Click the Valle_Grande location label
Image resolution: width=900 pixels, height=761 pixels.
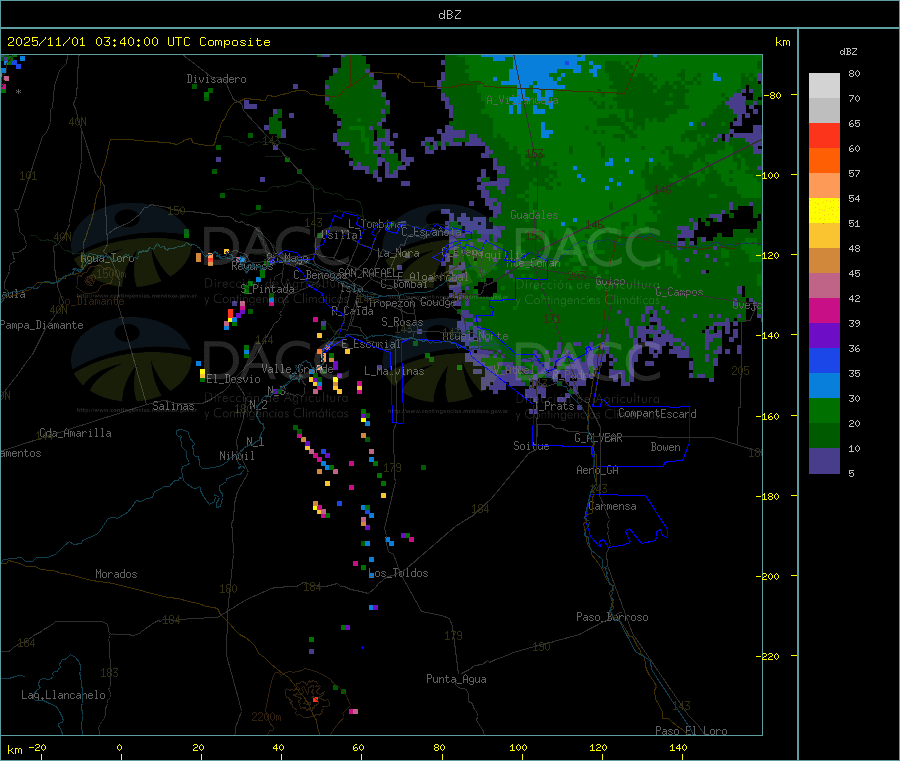(x=297, y=369)
